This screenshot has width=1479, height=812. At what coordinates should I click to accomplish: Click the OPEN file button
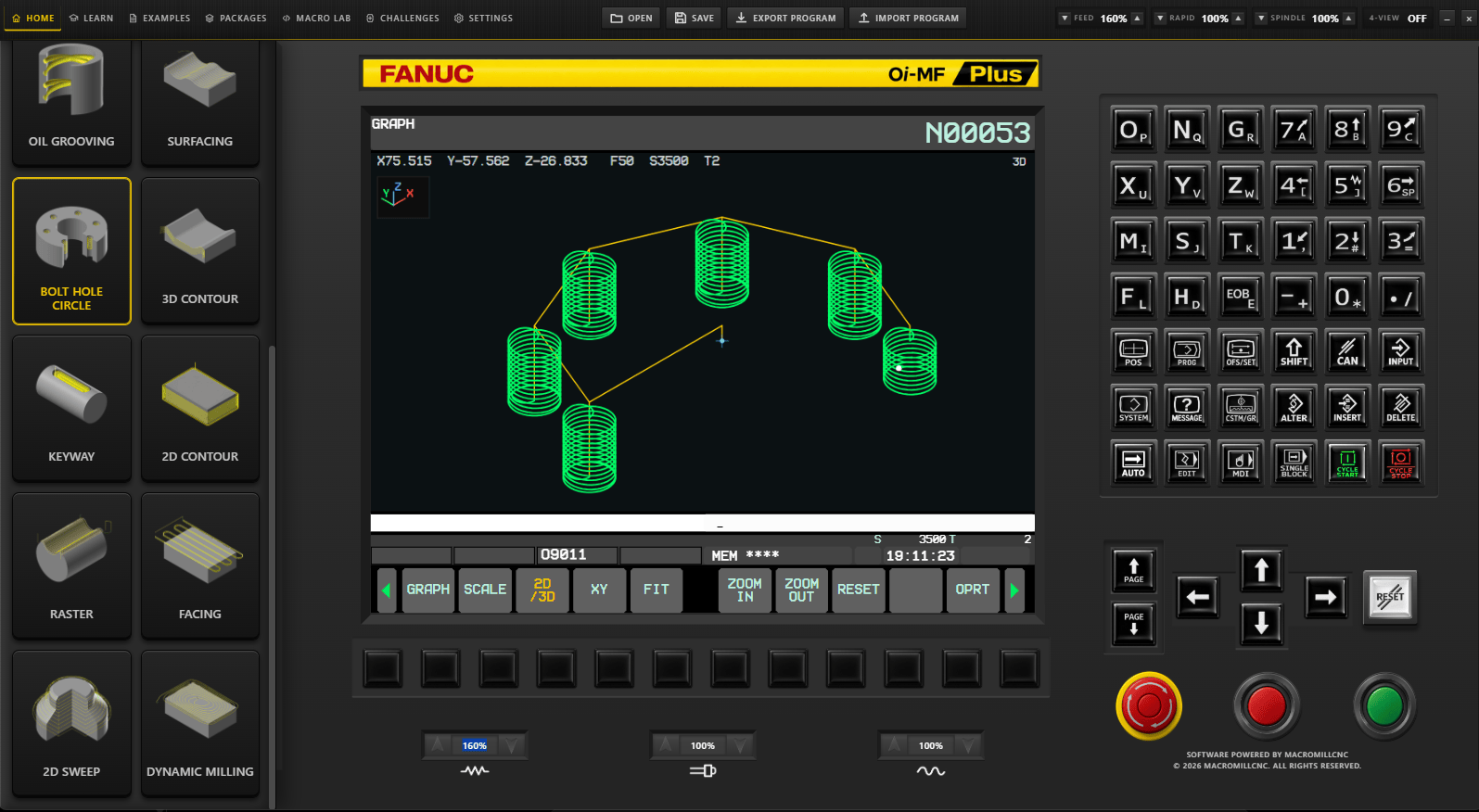[631, 18]
